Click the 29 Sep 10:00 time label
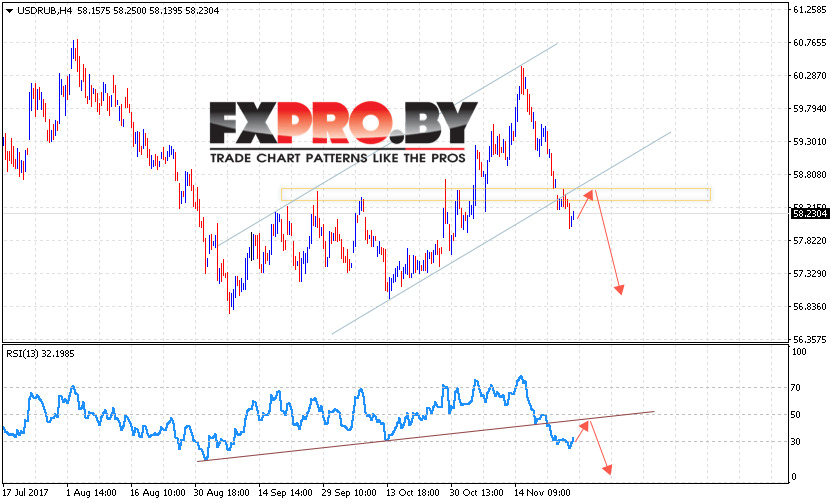Screen dimensions: 831x504 (349, 492)
